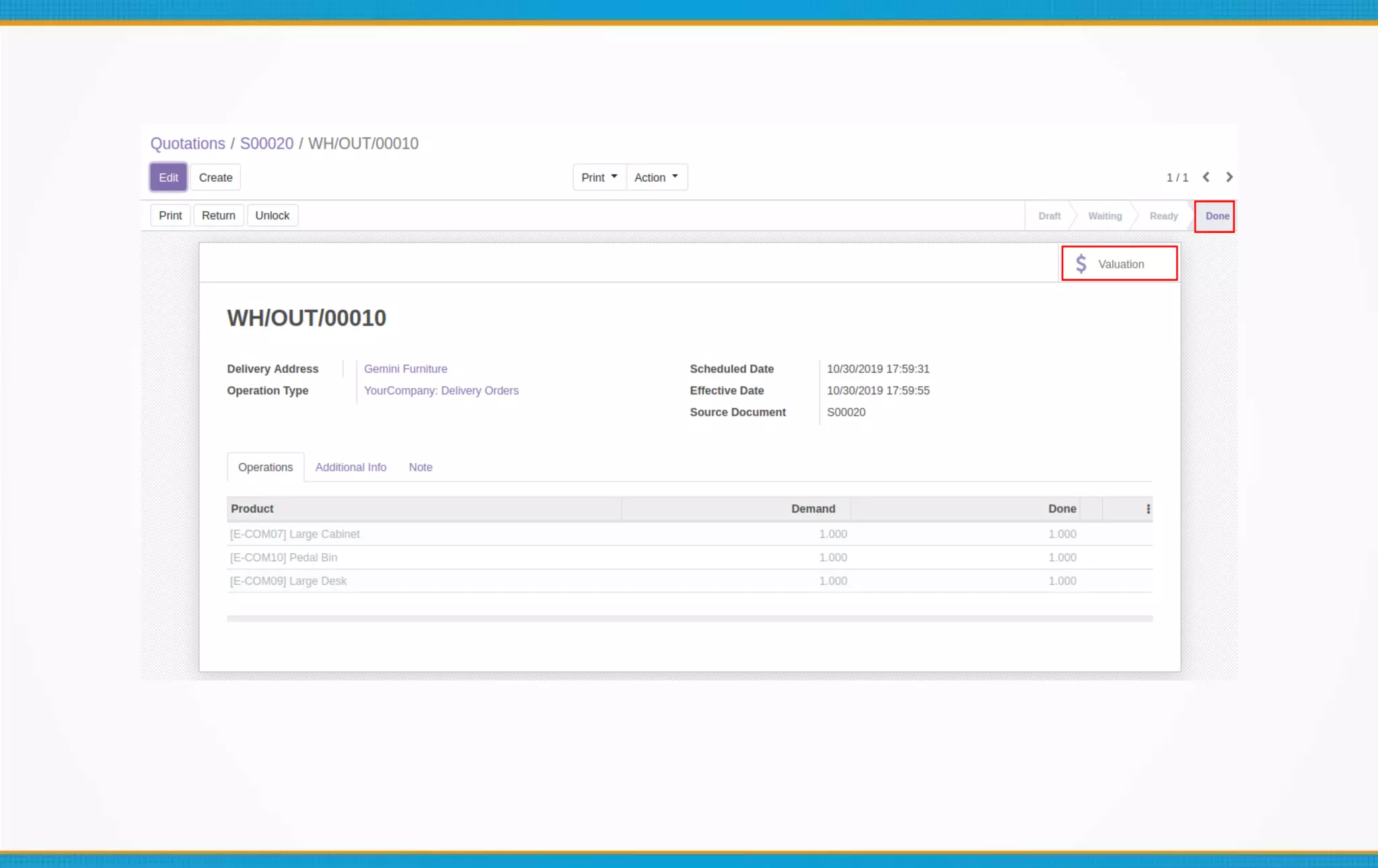Click the Large Cabinet product row
The image size is (1378, 868).
point(295,534)
